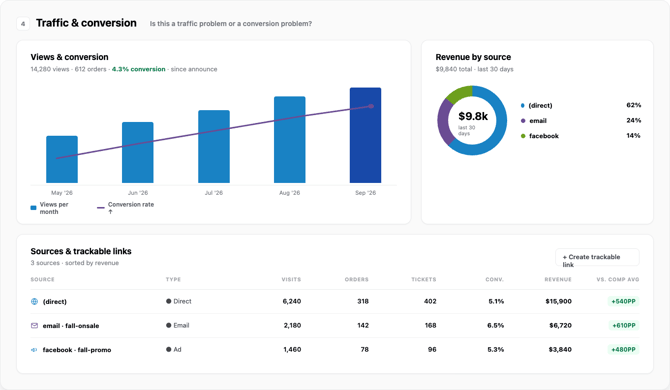
Task: Click the Traffic & conversion section heading
Action: click(x=86, y=23)
